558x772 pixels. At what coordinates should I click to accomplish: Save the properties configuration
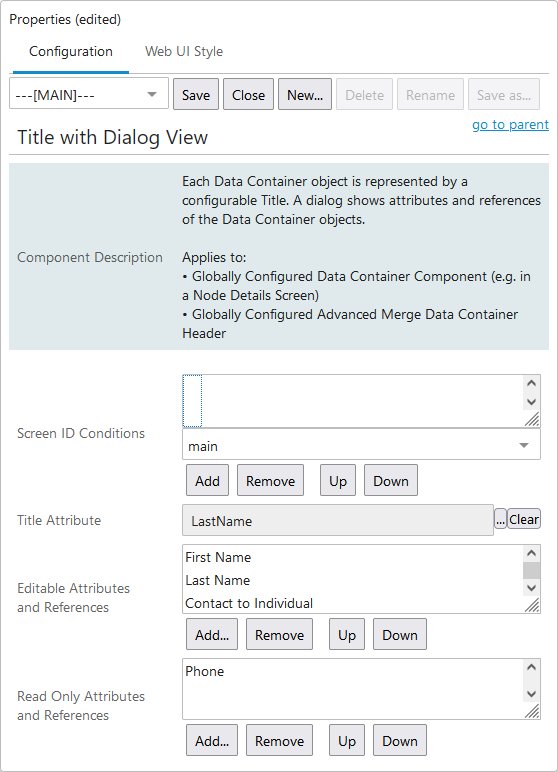[196, 95]
